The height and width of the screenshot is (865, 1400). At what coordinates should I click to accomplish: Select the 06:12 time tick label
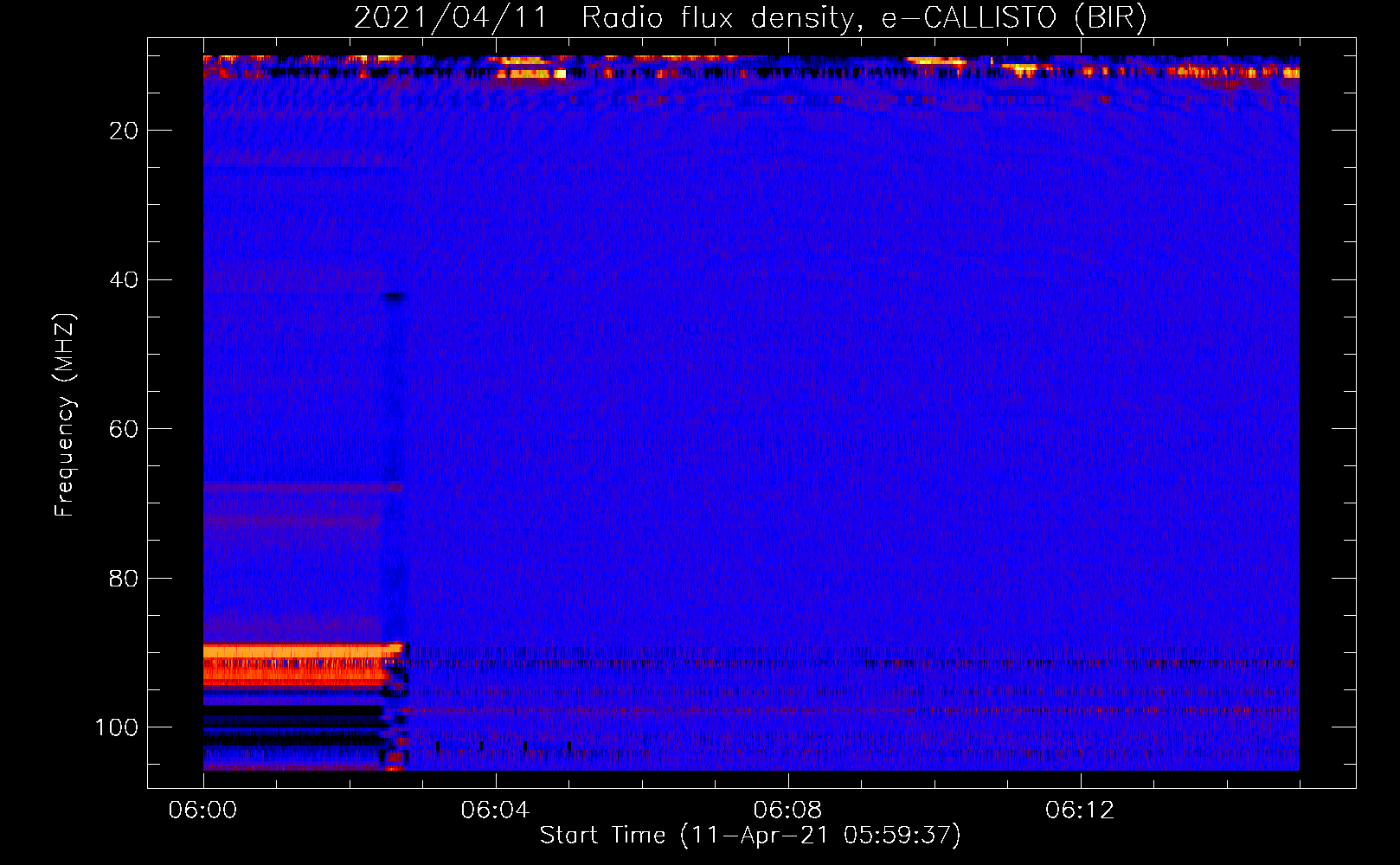tap(1080, 811)
